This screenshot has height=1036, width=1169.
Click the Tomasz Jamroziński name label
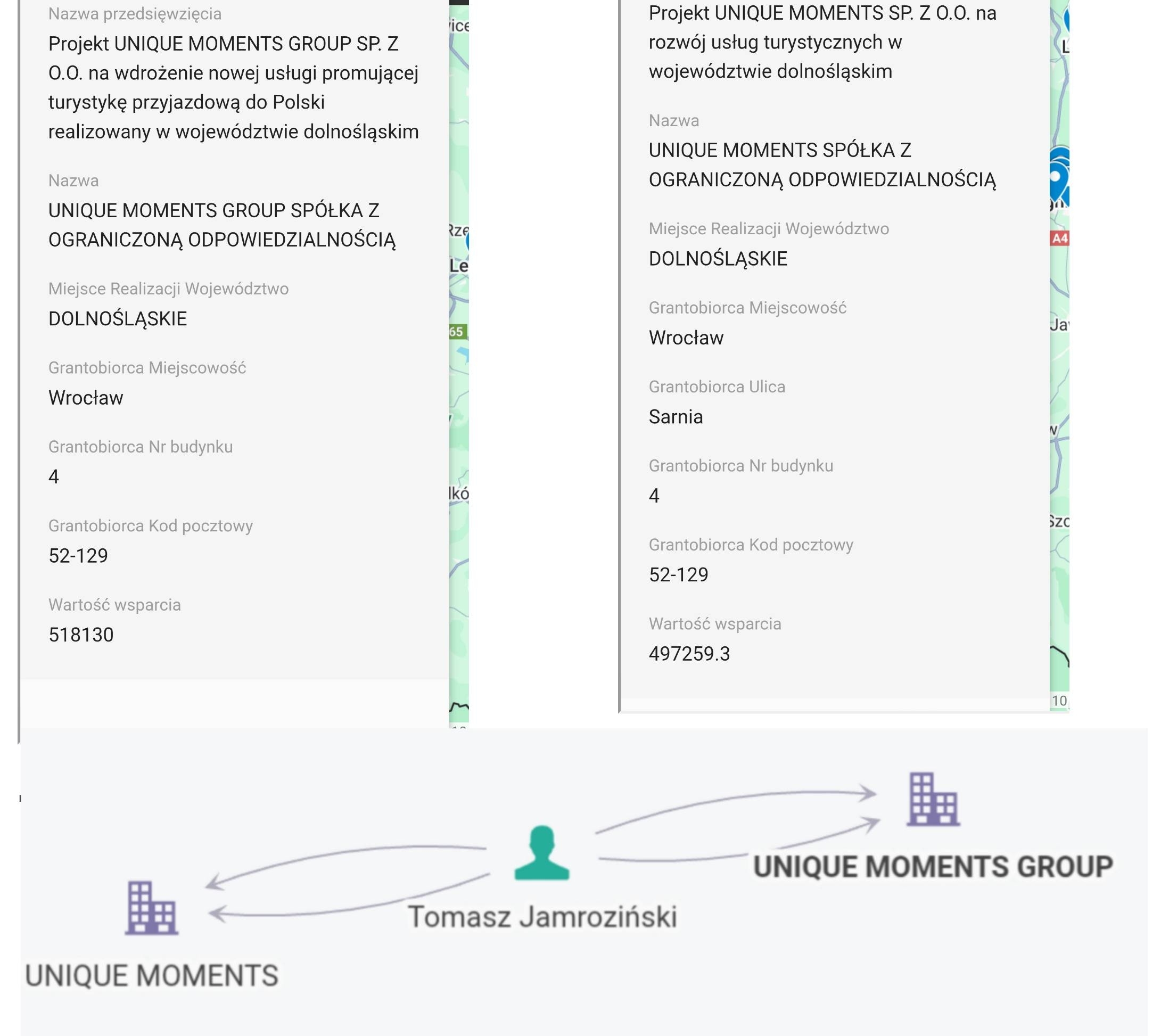542,916
